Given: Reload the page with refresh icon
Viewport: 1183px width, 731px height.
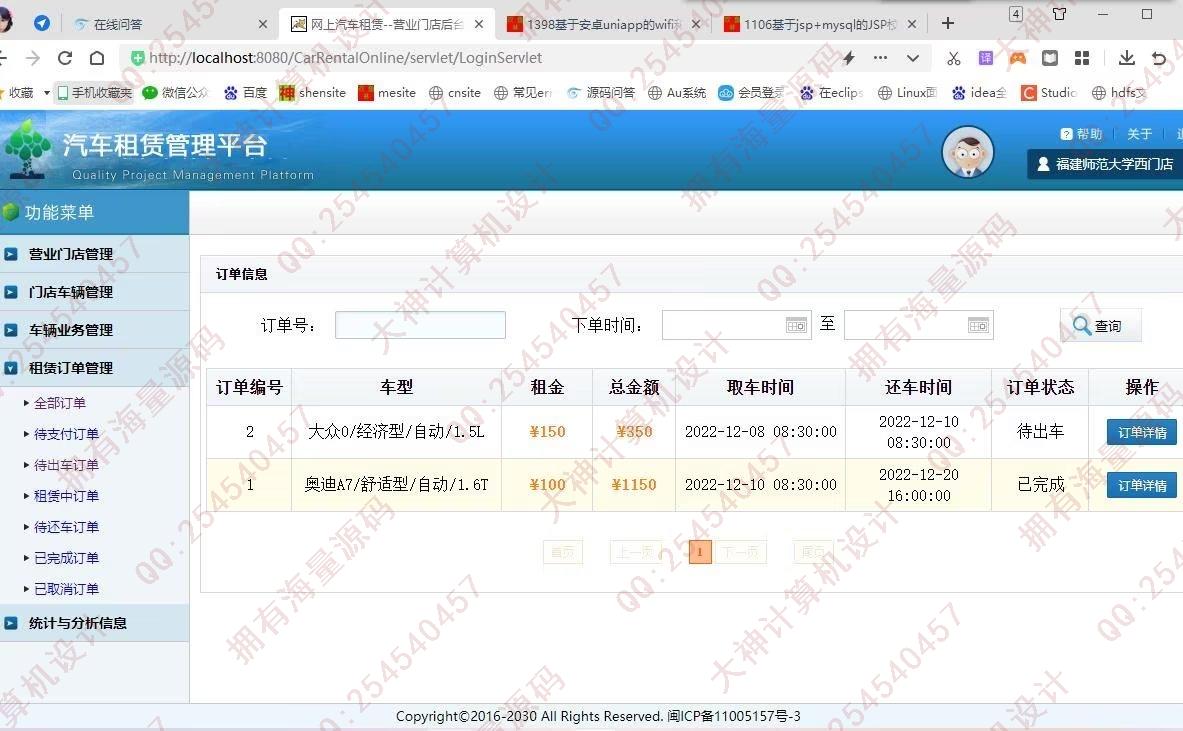Looking at the screenshot, I should pyautogui.click(x=65, y=58).
